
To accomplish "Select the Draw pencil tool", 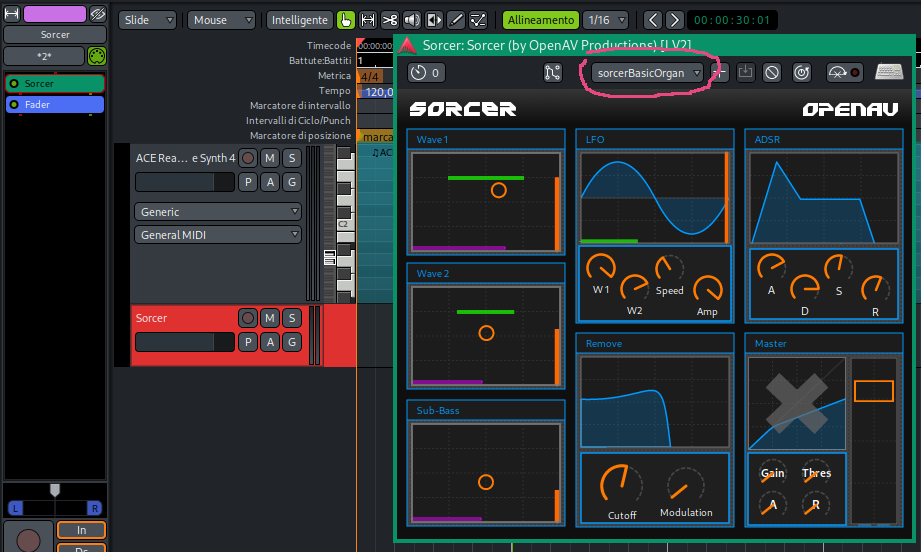I will pyautogui.click(x=456, y=20).
